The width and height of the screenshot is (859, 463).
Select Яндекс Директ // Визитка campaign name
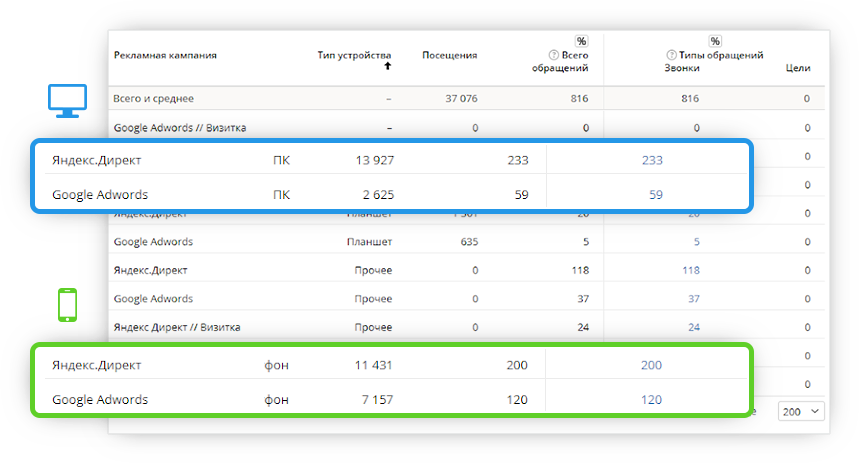(177, 327)
